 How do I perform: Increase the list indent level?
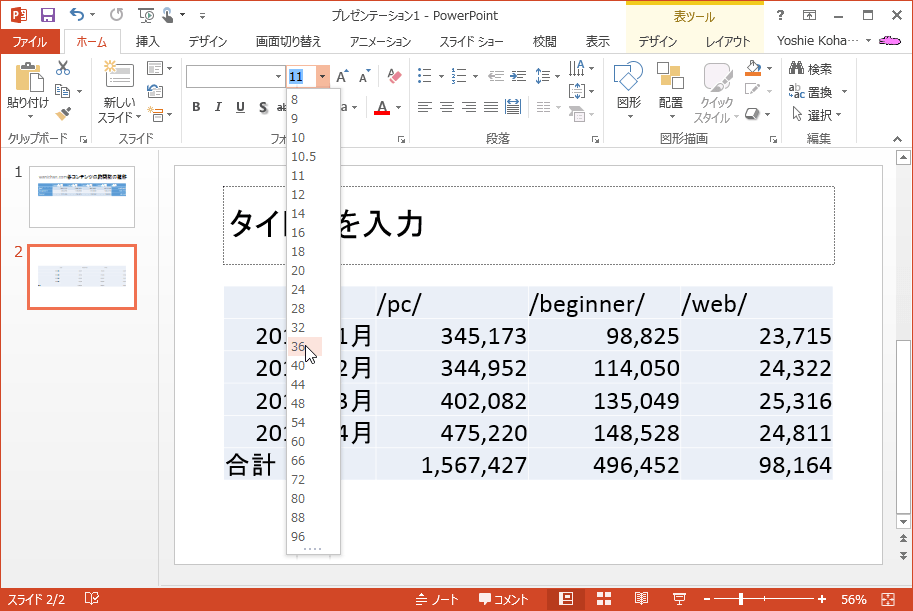coord(518,76)
